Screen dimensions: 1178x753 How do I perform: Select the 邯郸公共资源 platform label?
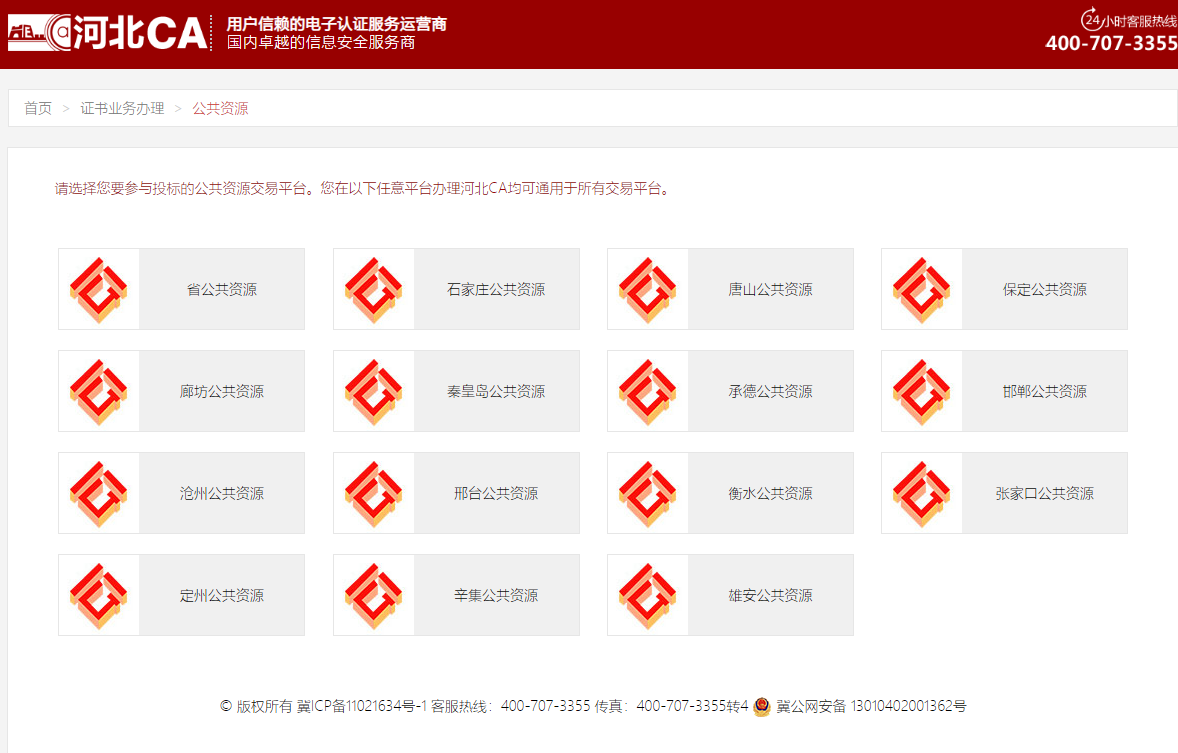coord(1044,391)
